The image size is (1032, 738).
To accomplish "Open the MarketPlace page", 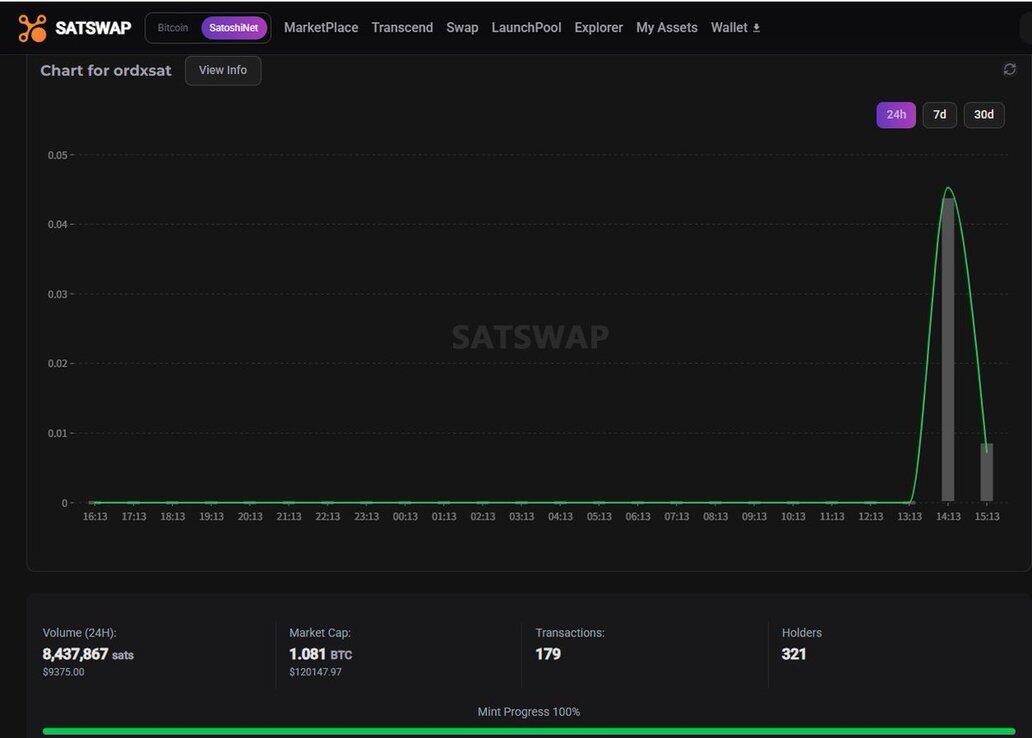I will tap(321, 28).
